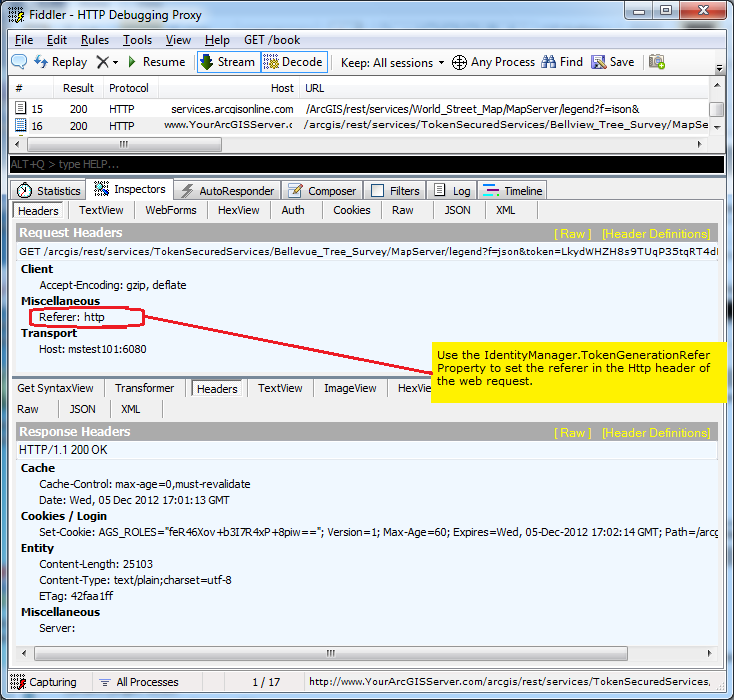Select the Referer: http header line
Screen dimensions: 735x700
point(72,317)
